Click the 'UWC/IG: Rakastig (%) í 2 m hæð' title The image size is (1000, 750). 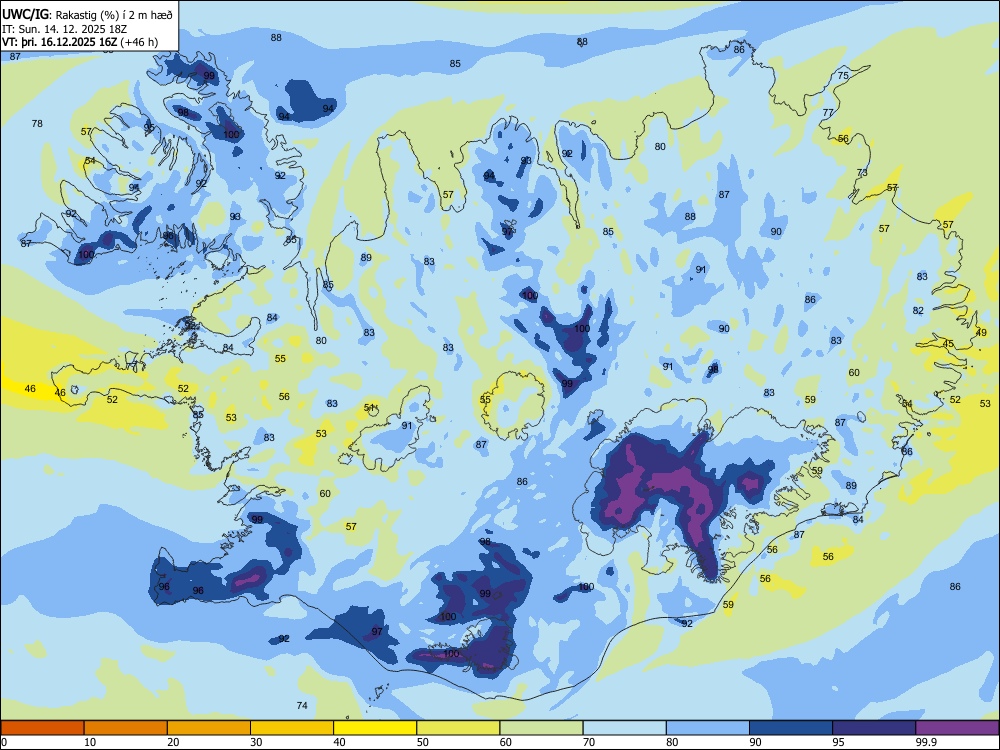87,14
